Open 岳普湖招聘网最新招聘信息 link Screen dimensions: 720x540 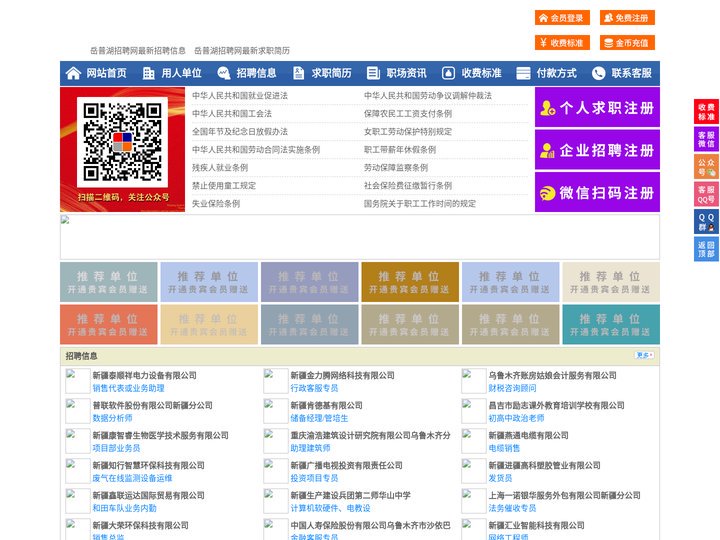pos(138,51)
